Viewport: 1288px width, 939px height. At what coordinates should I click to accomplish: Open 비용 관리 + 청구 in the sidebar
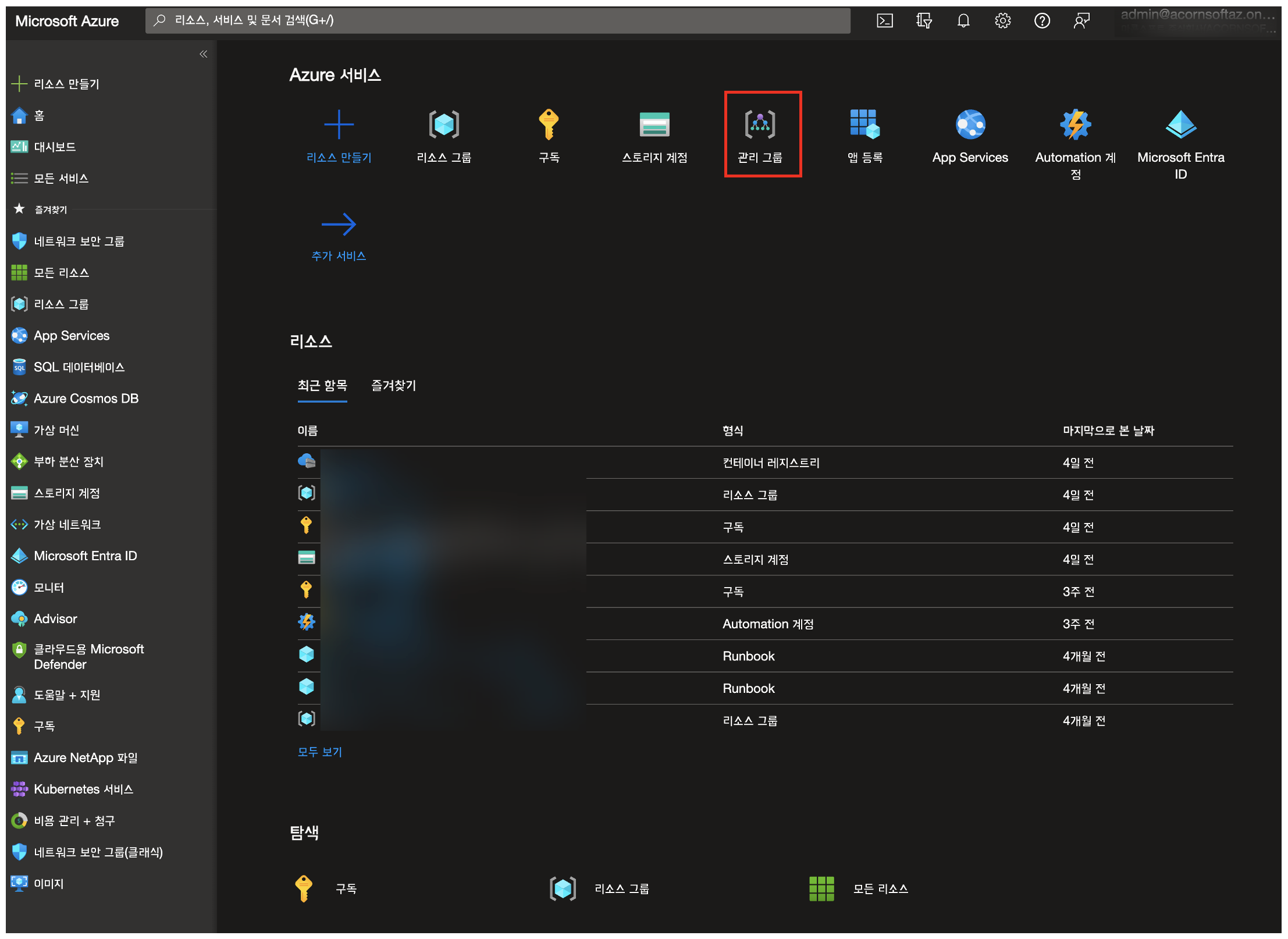point(63,820)
